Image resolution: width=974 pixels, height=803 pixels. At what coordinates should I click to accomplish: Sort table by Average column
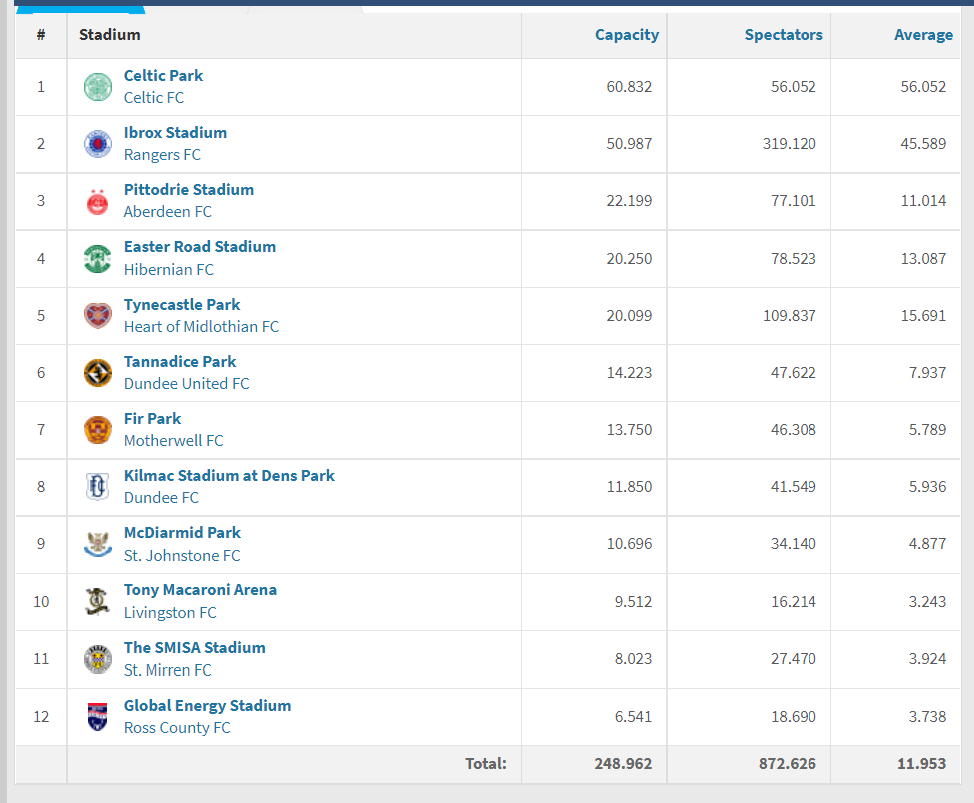tap(922, 35)
